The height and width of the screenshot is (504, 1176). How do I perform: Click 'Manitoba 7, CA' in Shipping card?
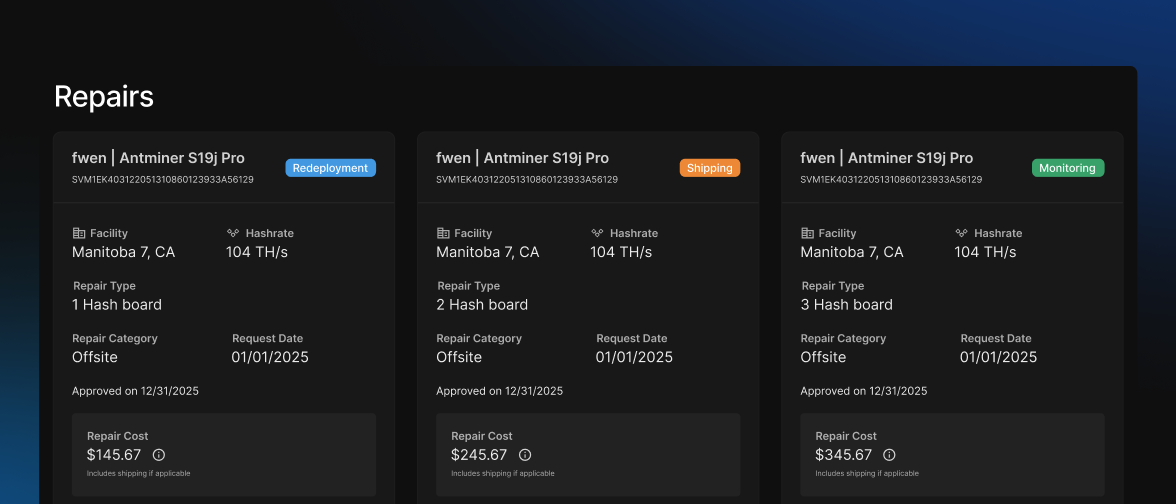pyautogui.click(x=488, y=252)
